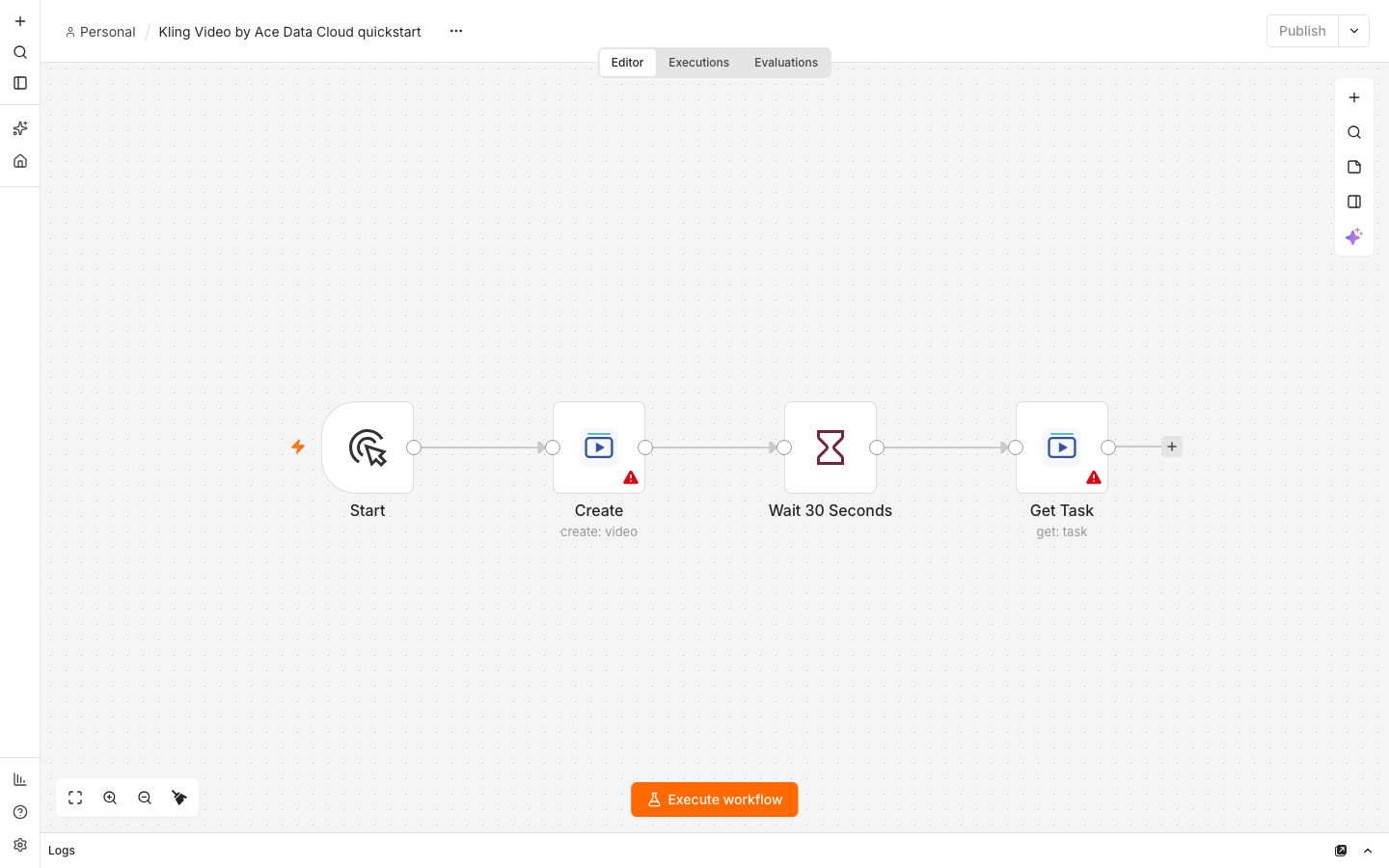Click the purple AI assistant sparkle icon
Viewport: 1389px width, 868px height.
coord(1354,236)
